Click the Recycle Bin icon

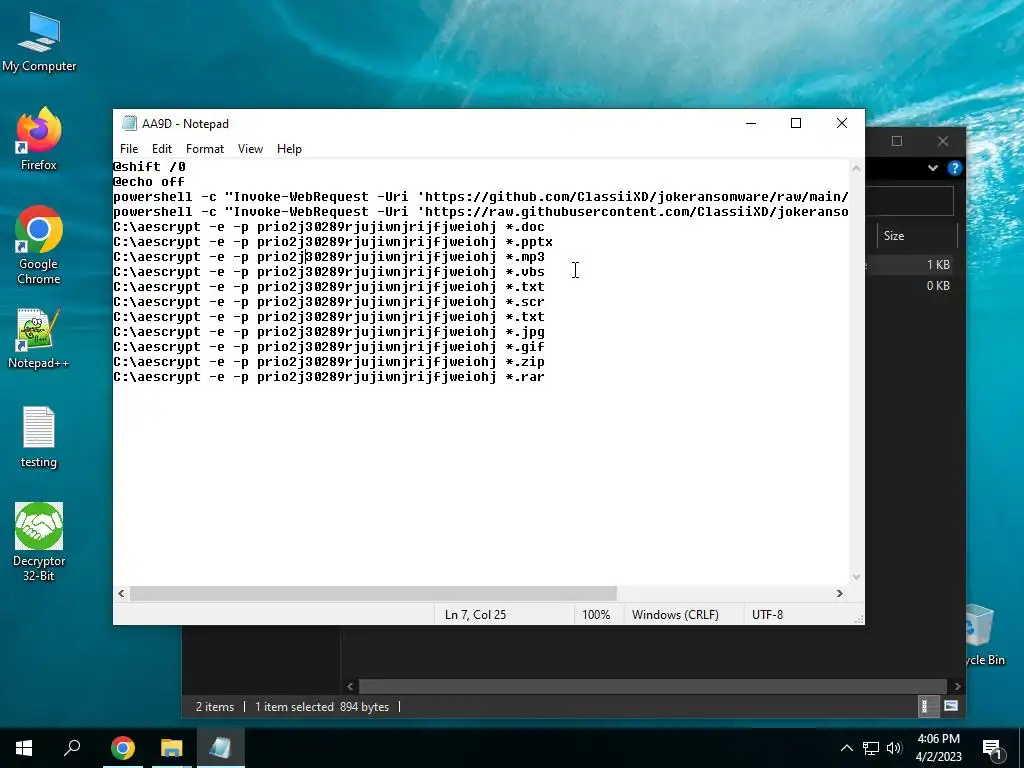(983, 635)
